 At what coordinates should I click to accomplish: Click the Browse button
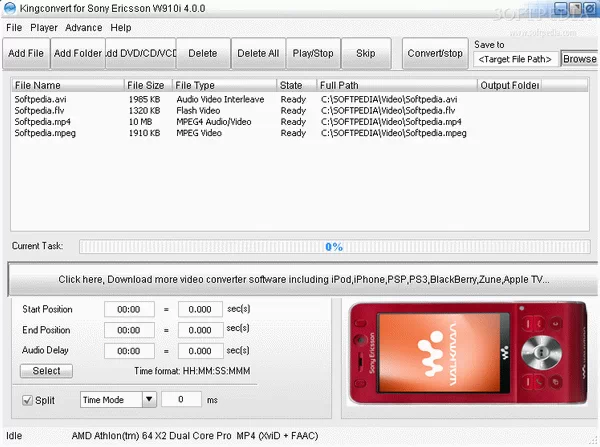580,59
